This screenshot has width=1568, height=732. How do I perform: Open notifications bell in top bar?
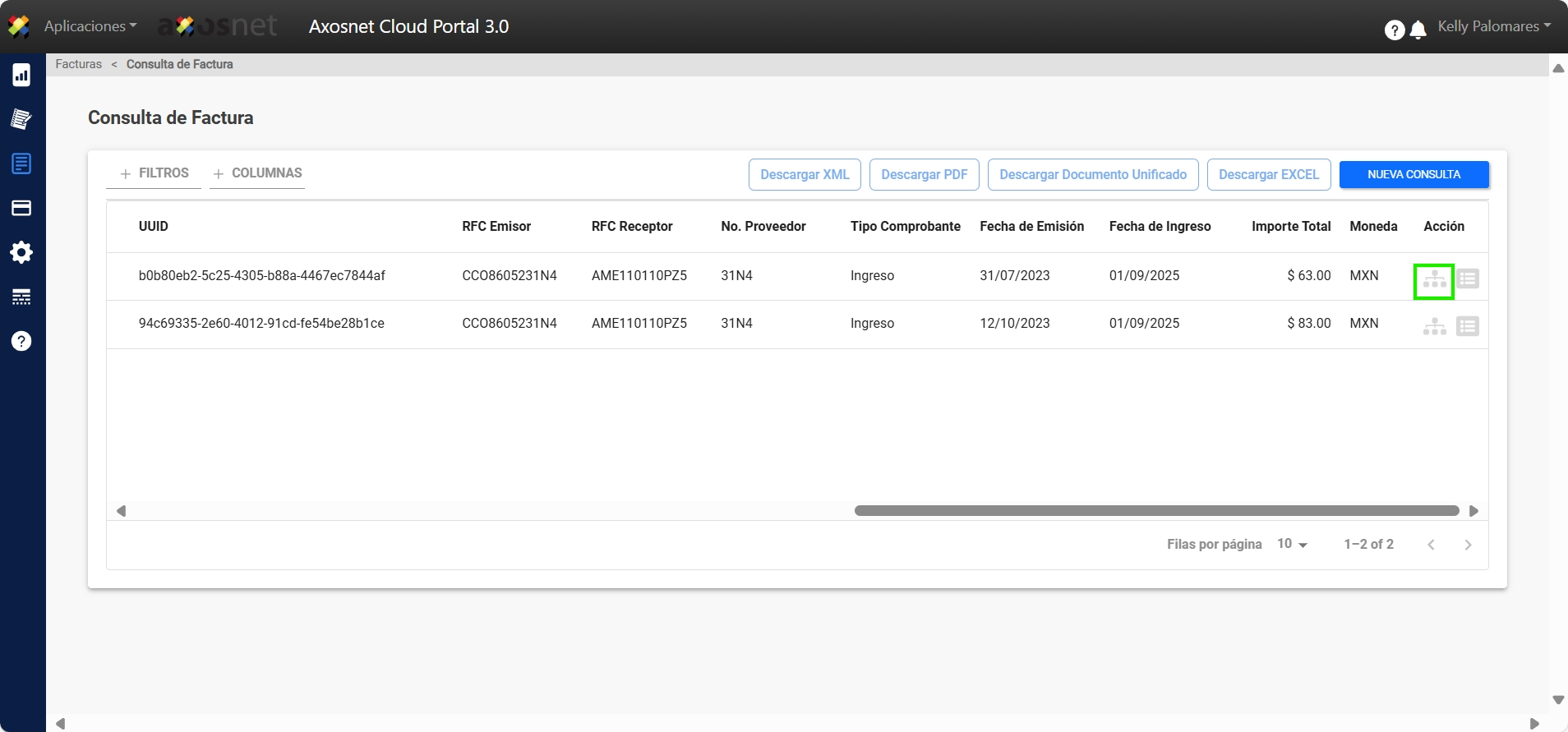[x=1418, y=30]
